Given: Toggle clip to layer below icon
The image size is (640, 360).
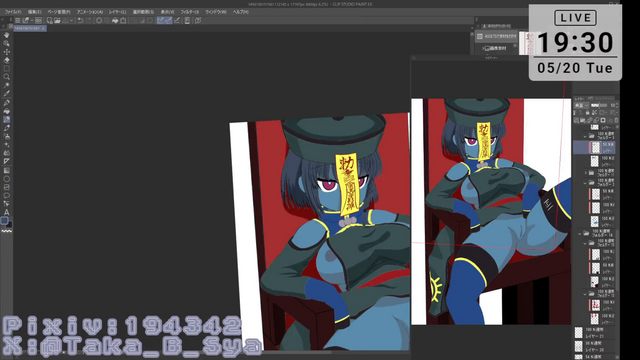Looking at the screenshot, I should 575,113.
